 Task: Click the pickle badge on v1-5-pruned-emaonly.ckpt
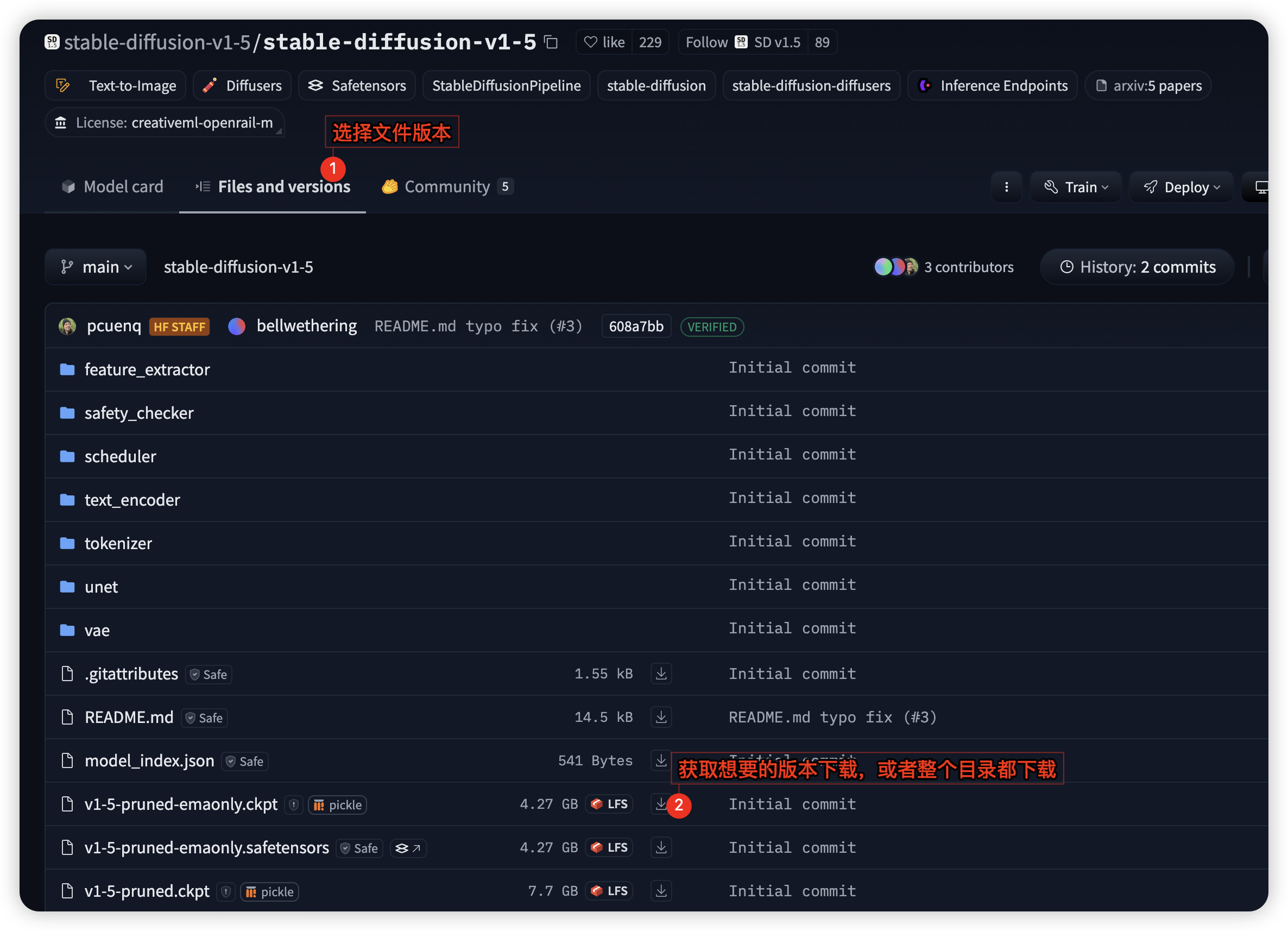(337, 805)
